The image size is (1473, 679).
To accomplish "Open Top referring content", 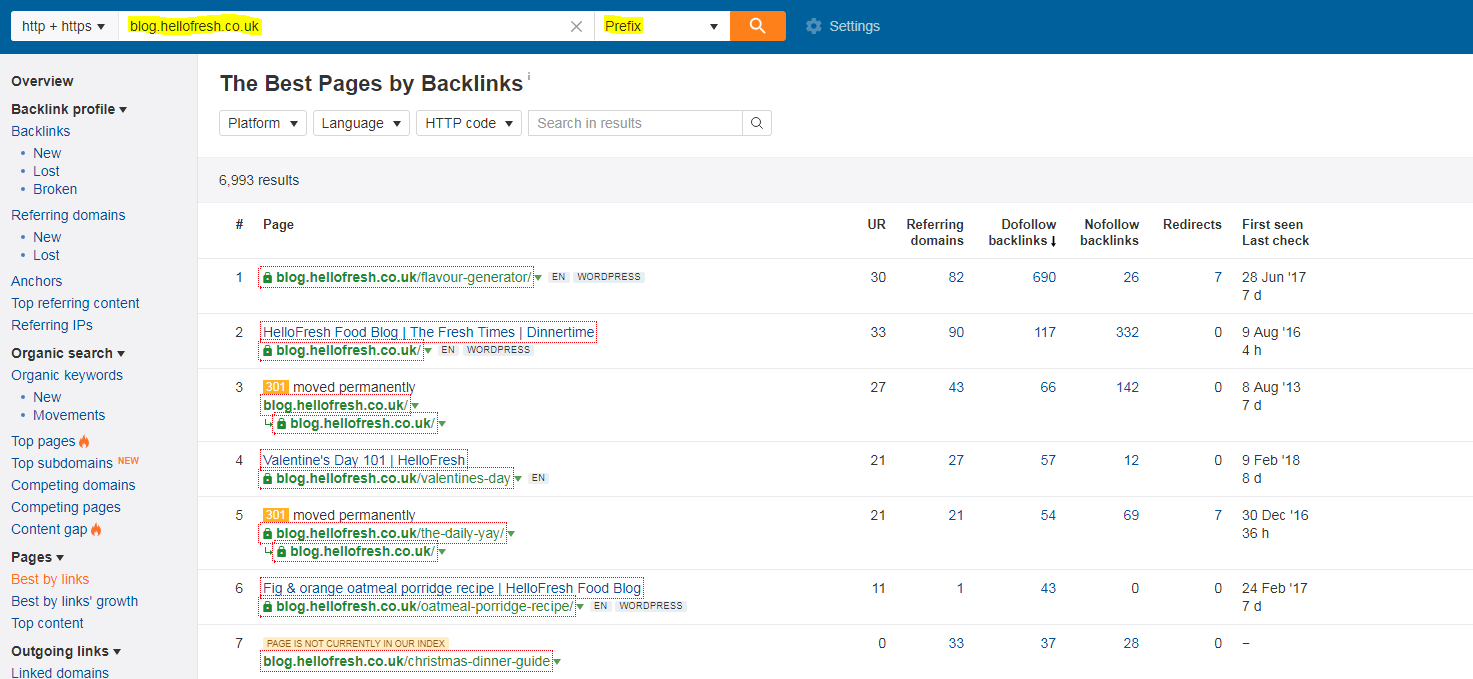I will pos(75,303).
